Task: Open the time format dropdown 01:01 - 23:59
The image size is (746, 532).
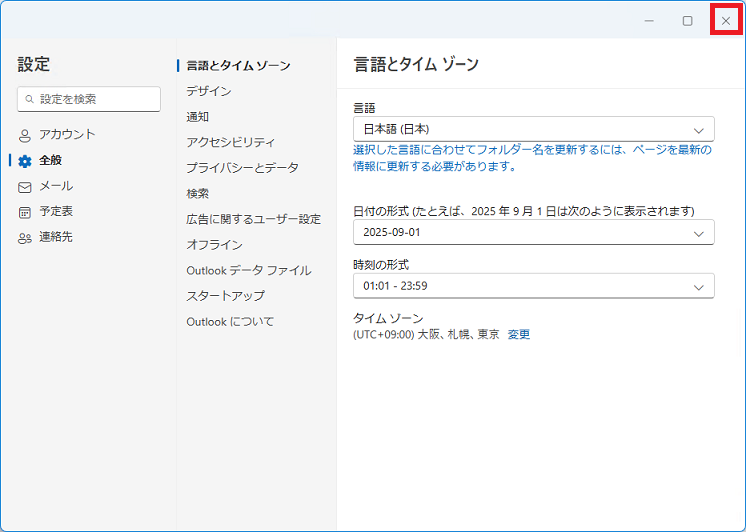Action: point(533,287)
